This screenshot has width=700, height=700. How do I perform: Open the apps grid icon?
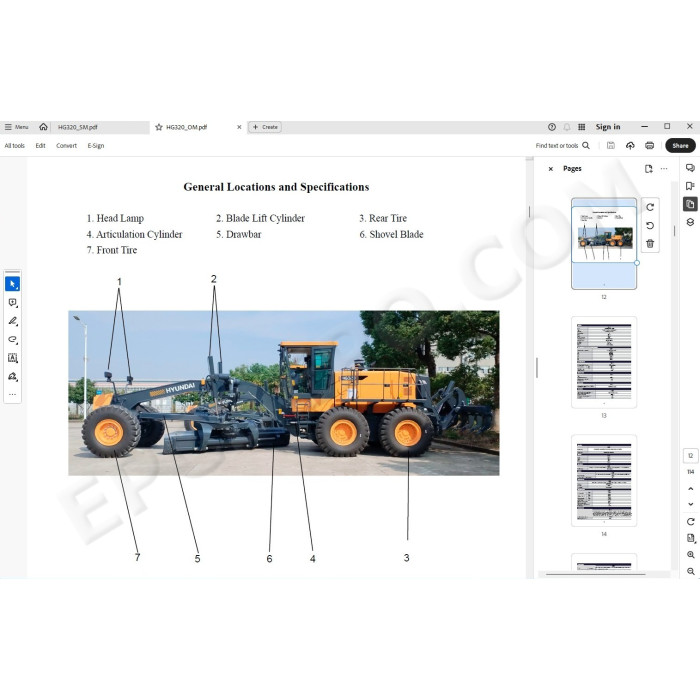click(x=581, y=127)
